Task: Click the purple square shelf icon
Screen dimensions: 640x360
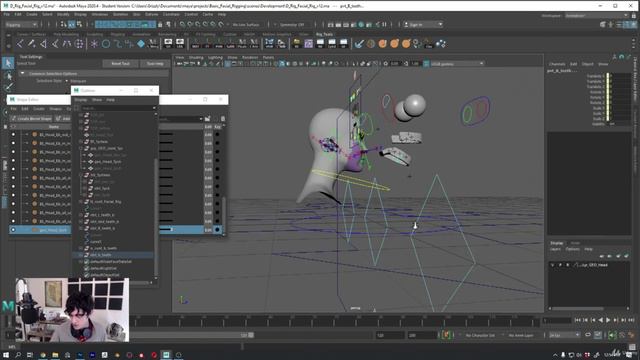Action: [308, 43]
